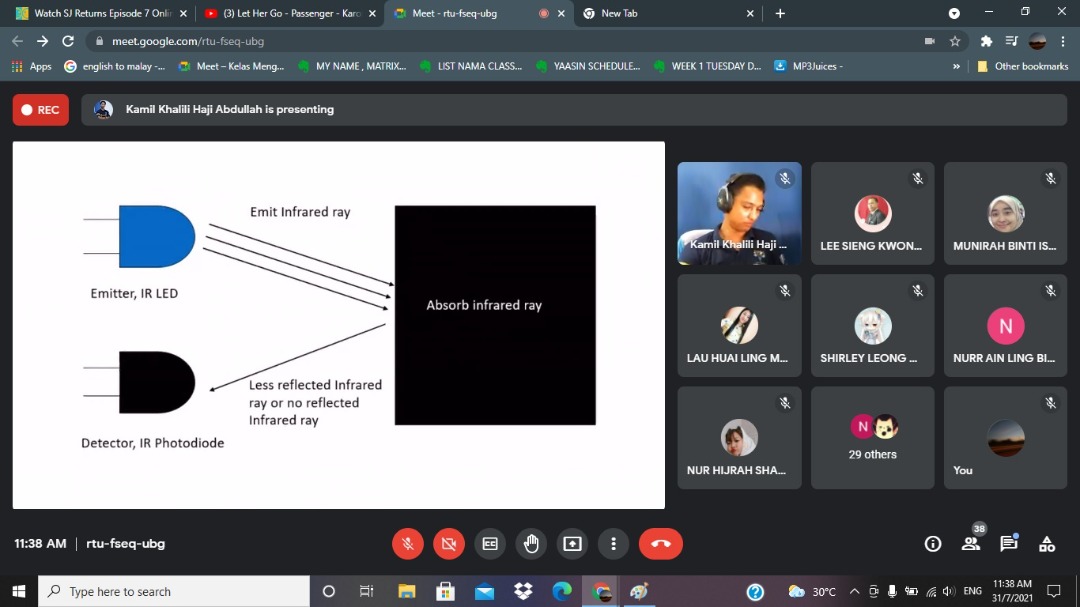Open the 29 others participant tile
Screen dimensions: 1080x607
(872, 438)
